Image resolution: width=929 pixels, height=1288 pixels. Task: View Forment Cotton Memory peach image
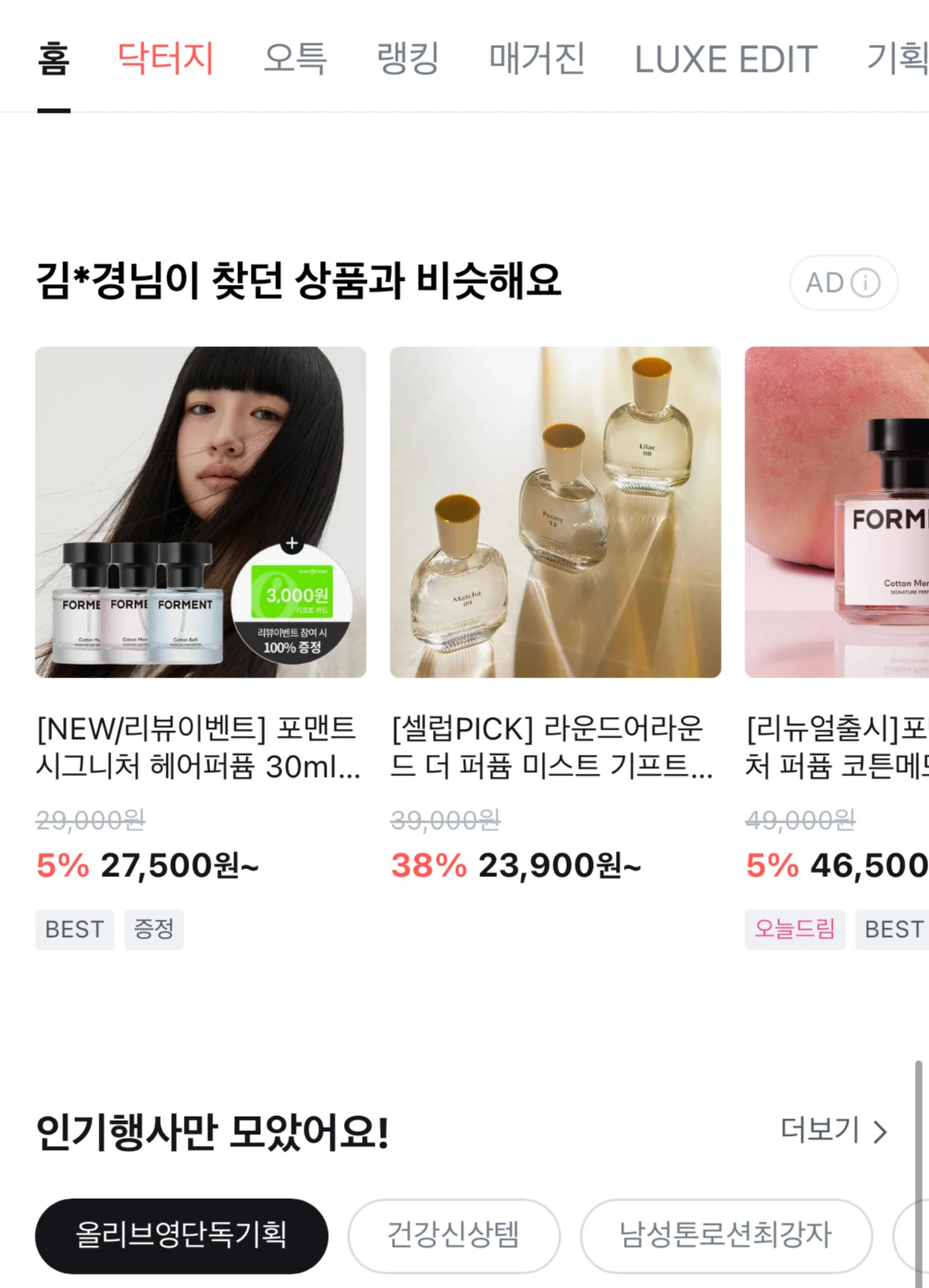[x=837, y=512]
